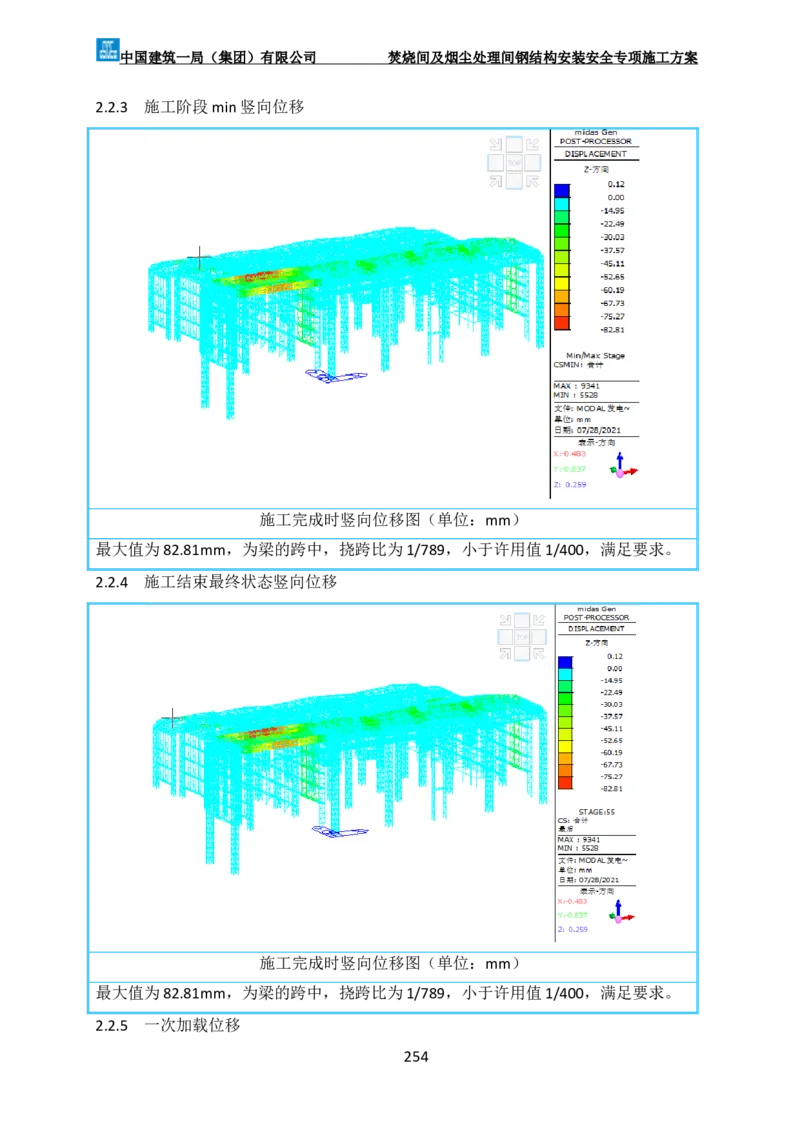
Task: Click the crosshair cursor on the upper model
Action: pyautogui.click(x=200, y=259)
